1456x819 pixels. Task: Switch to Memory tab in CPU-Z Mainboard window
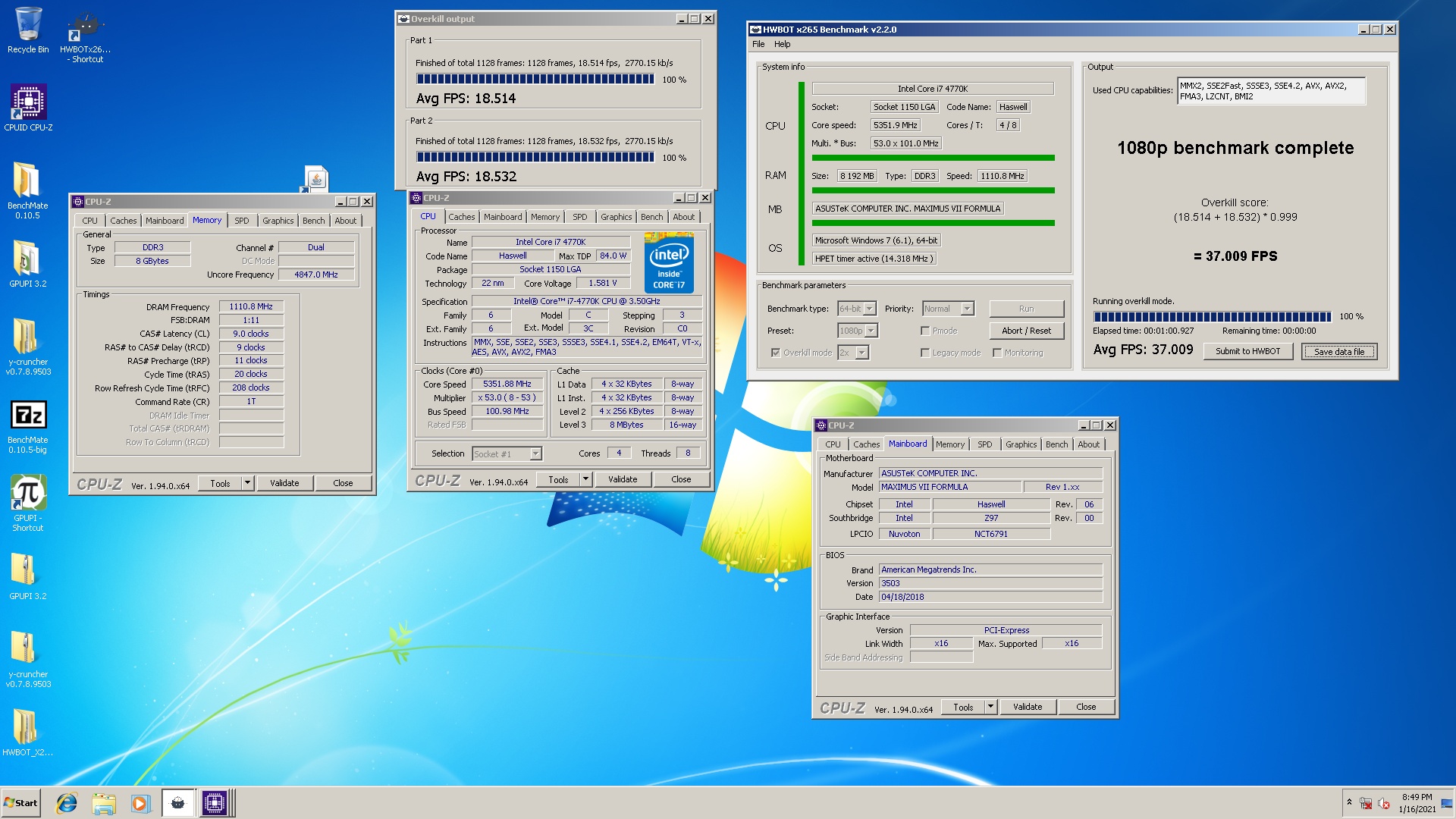949,444
